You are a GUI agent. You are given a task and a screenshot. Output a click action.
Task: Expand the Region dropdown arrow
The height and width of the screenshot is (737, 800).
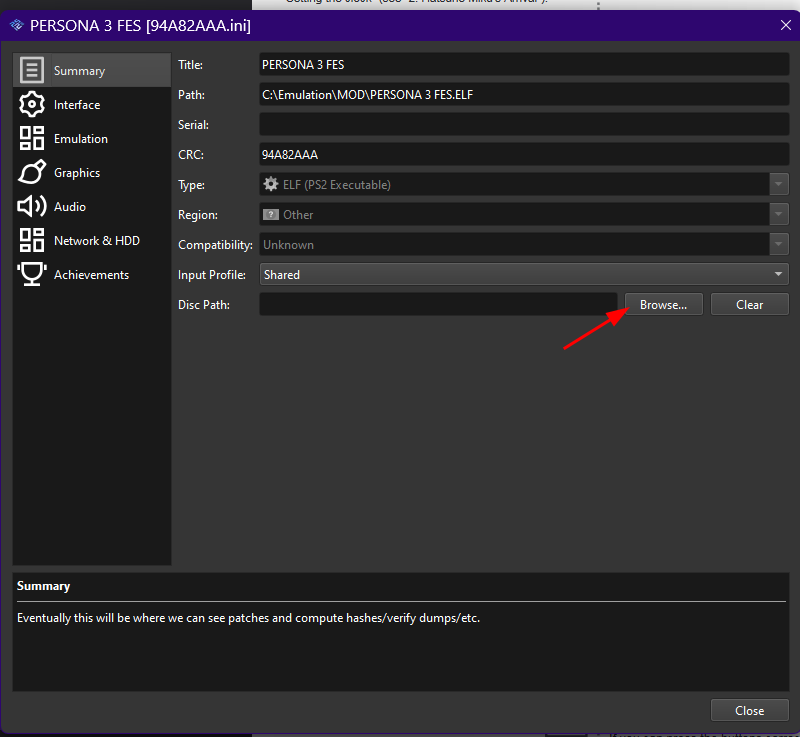coord(778,214)
